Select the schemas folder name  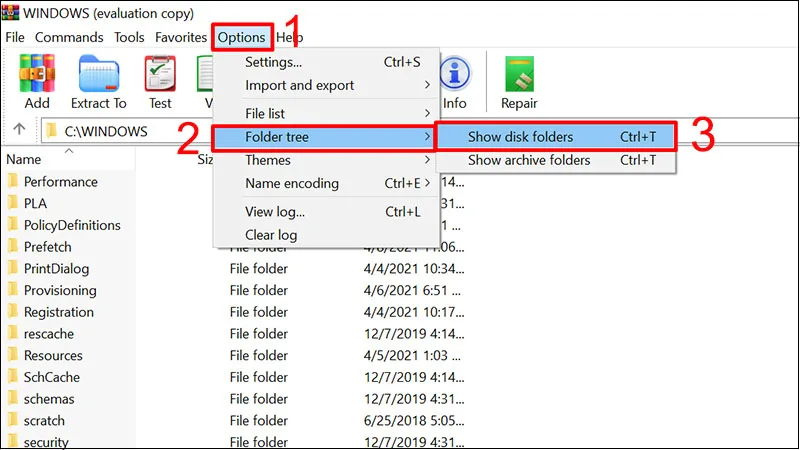(x=49, y=399)
